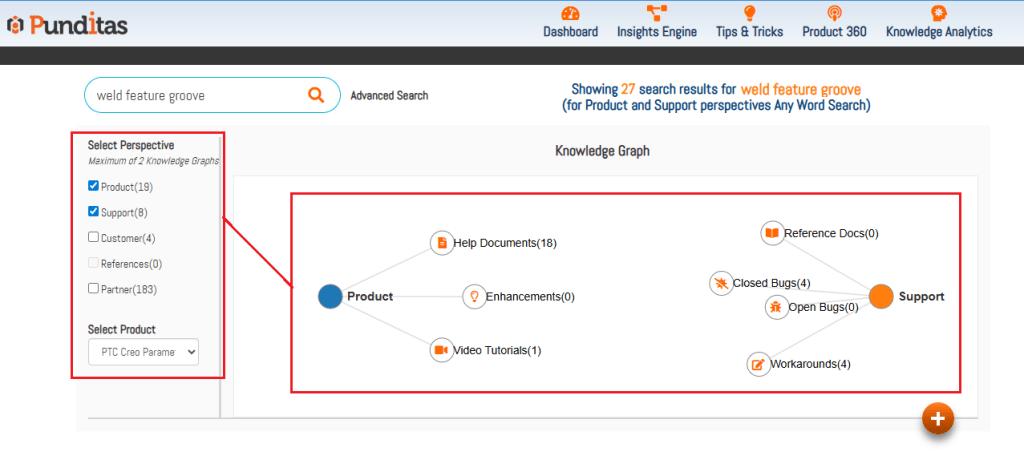Uncheck the Support perspective checkbox
This screenshot has height=472, width=1024.
coord(94,212)
